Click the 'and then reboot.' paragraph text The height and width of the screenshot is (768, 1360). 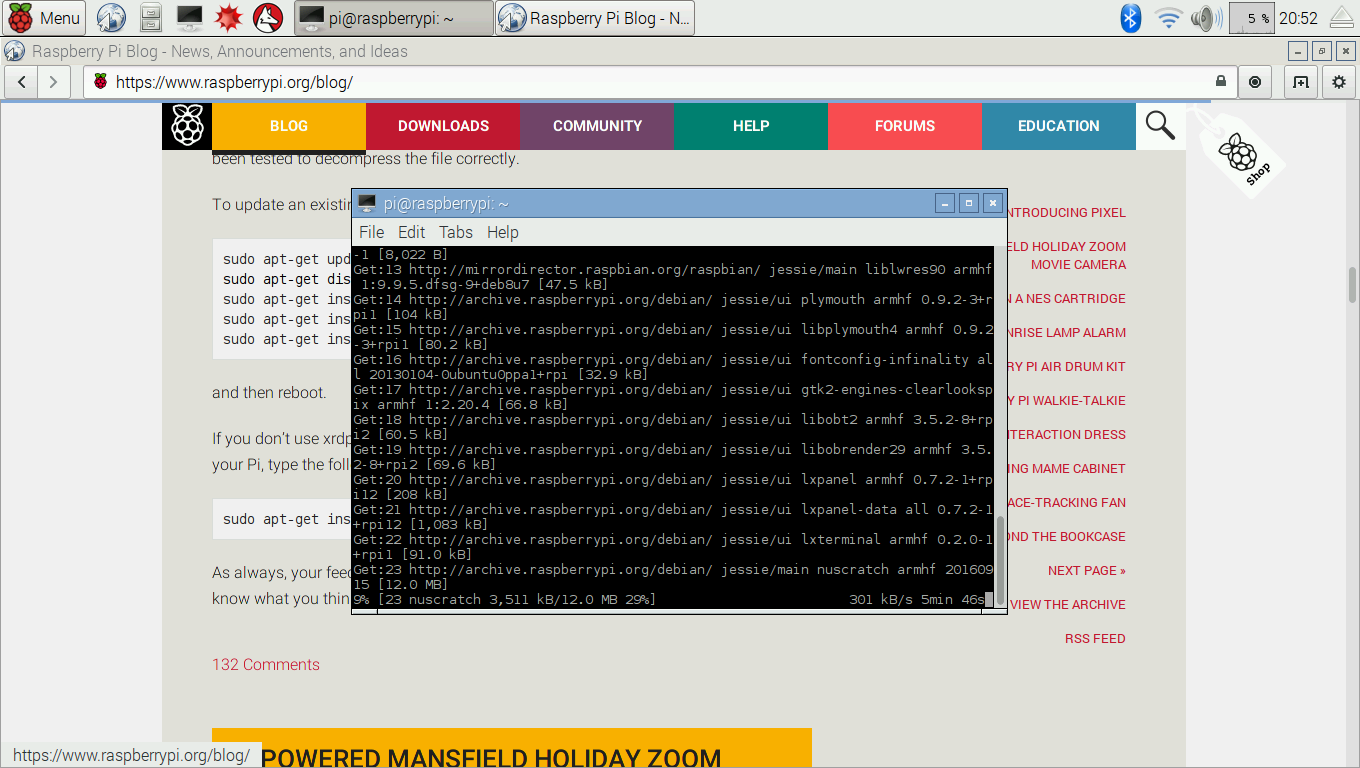click(x=269, y=393)
